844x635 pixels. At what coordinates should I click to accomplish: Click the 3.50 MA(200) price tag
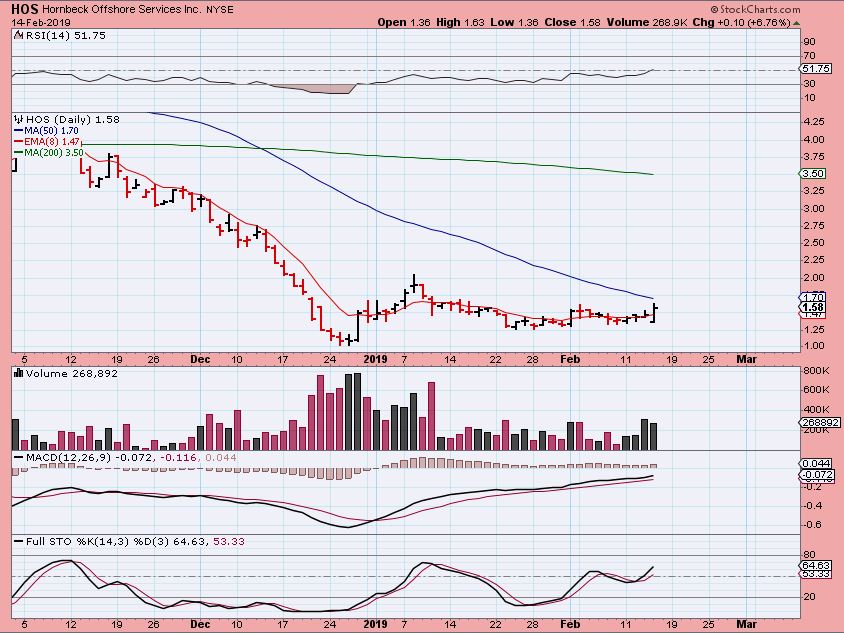pyautogui.click(x=813, y=173)
